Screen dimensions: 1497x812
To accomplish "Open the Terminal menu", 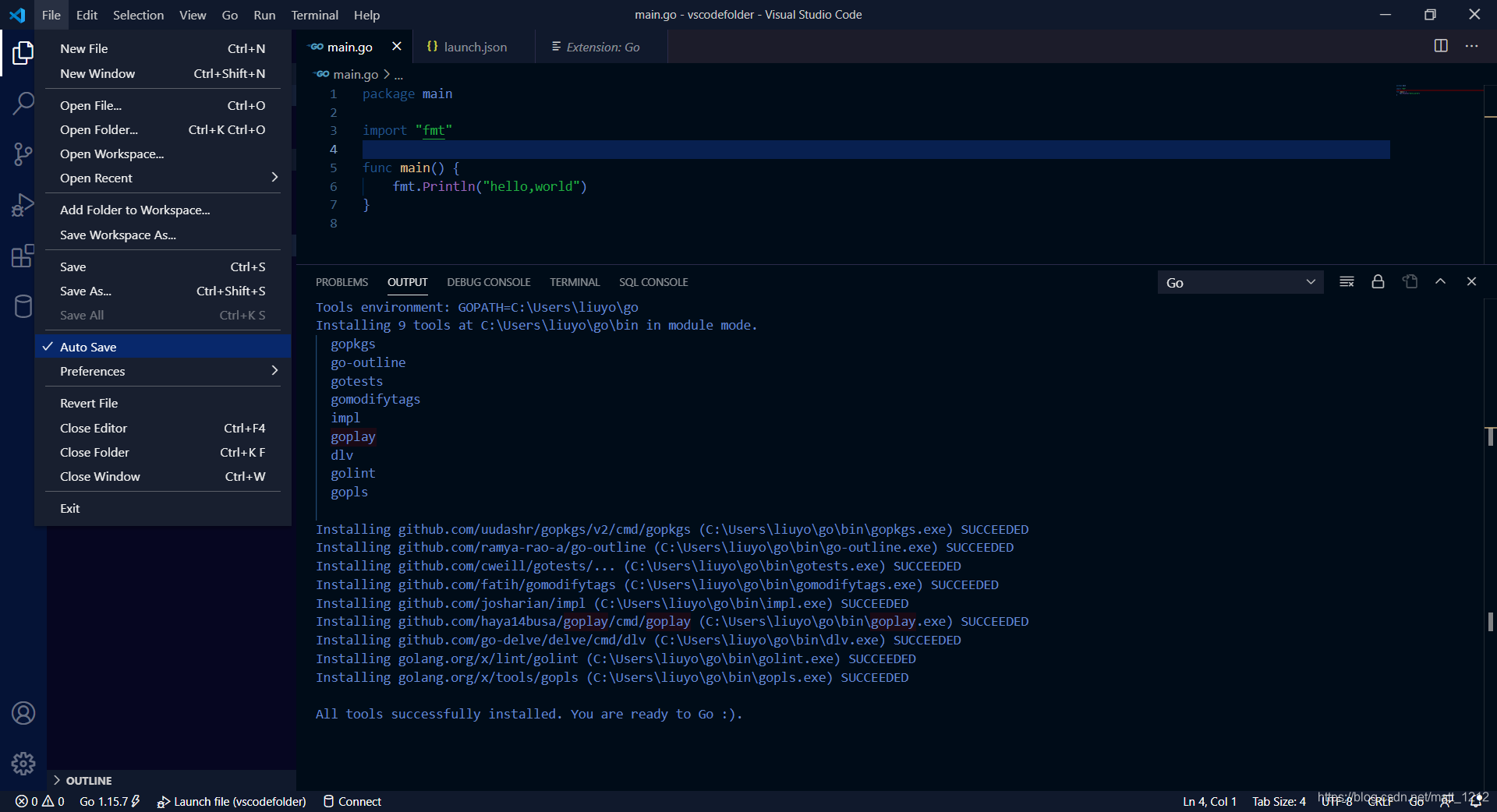I will (314, 15).
